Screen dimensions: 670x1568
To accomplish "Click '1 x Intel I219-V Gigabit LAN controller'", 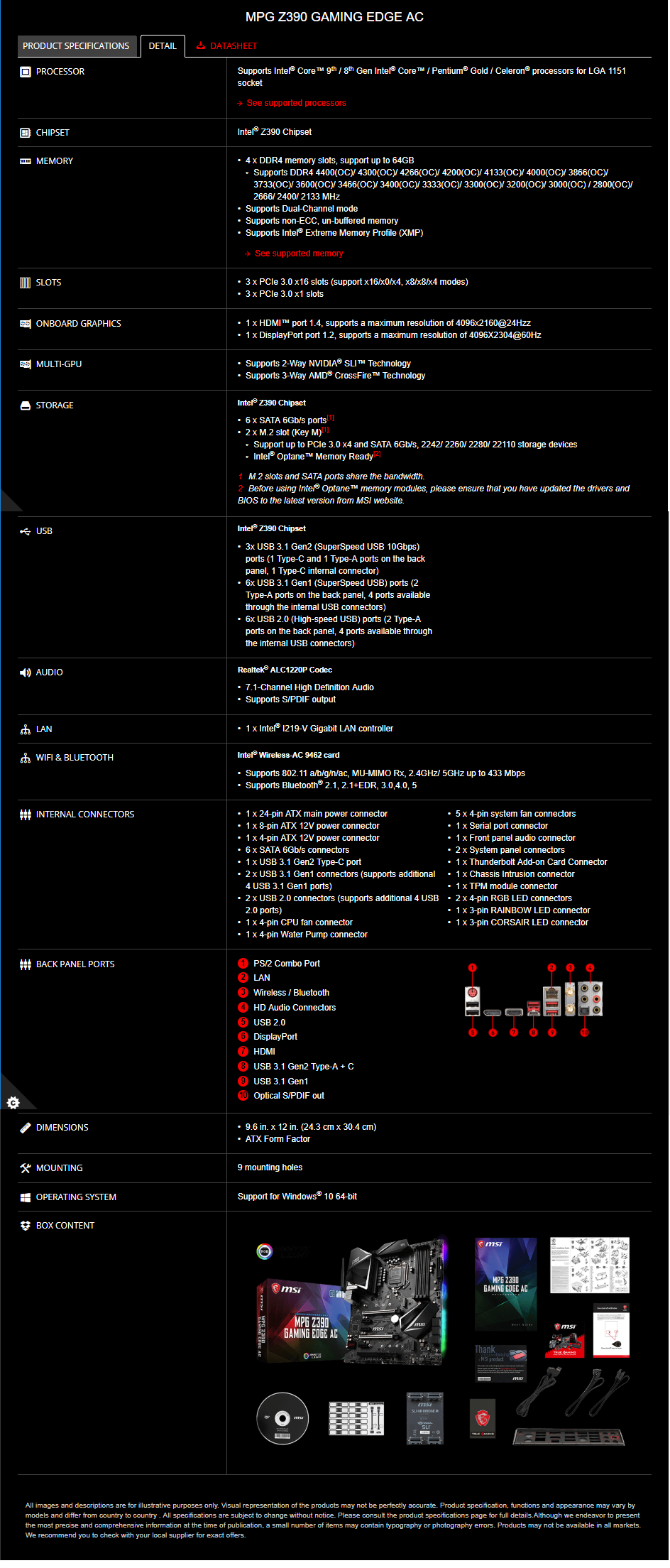I will pyautogui.click(x=319, y=729).
